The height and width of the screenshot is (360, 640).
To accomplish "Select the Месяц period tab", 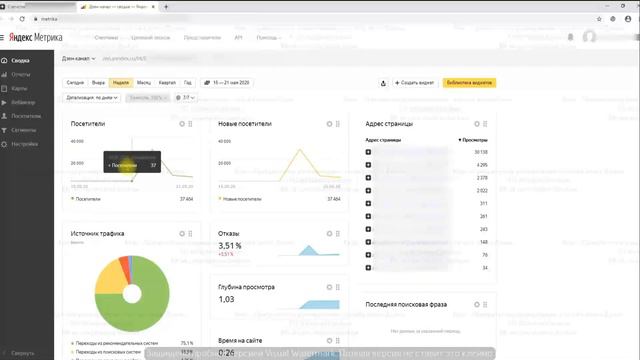I will (144, 83).
